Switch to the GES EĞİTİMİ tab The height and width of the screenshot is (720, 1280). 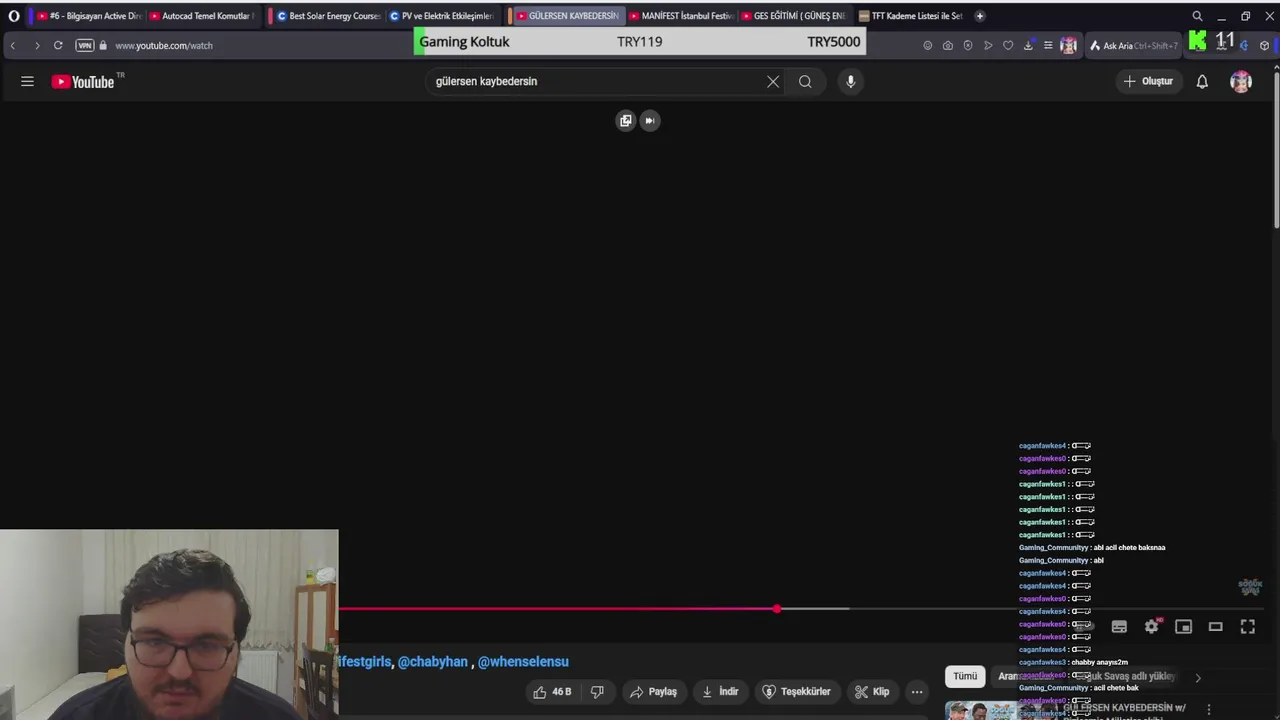793,16
